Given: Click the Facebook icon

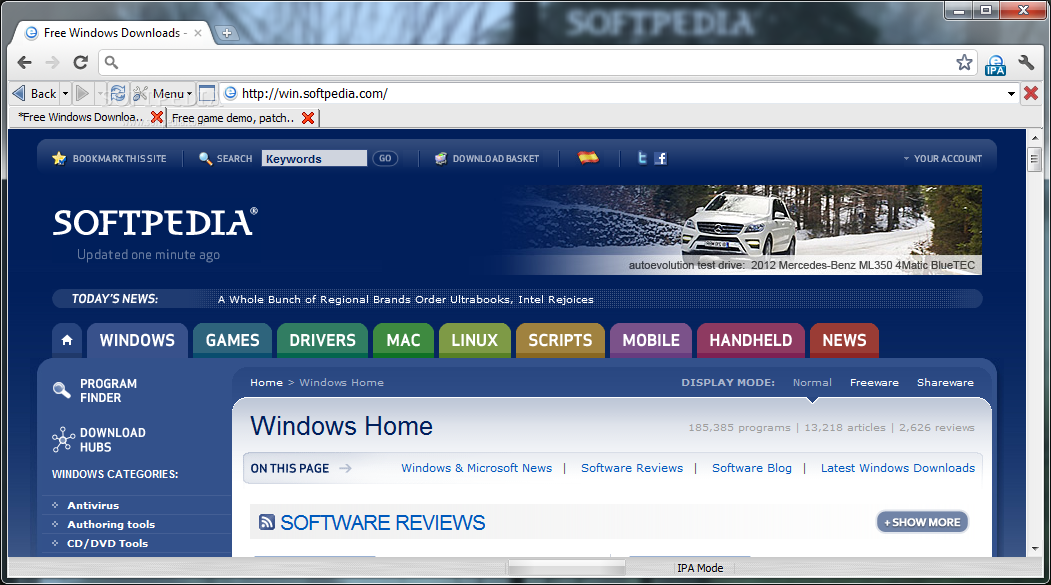Looking at the screenshot, I should [x=660, y=158].
